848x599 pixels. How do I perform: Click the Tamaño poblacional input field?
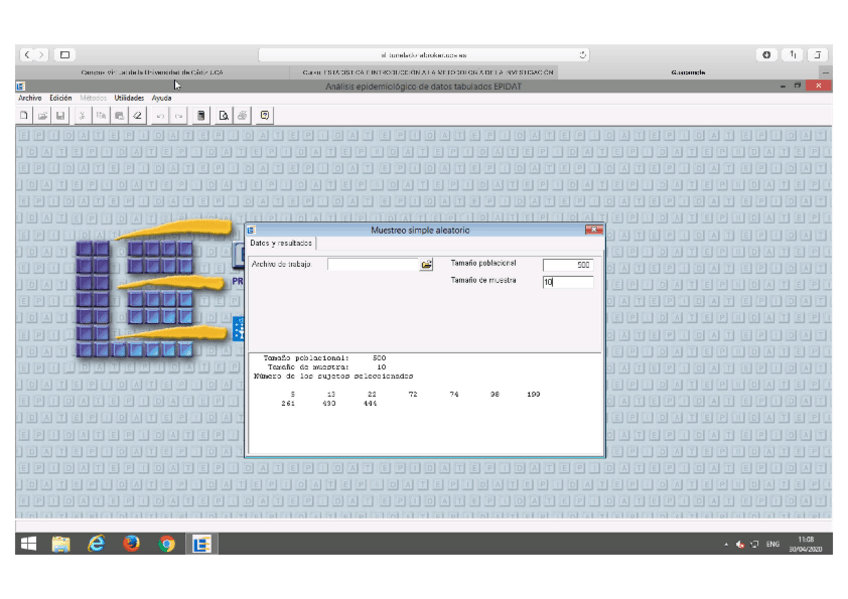pyautogui.click(x=567, y=265)
